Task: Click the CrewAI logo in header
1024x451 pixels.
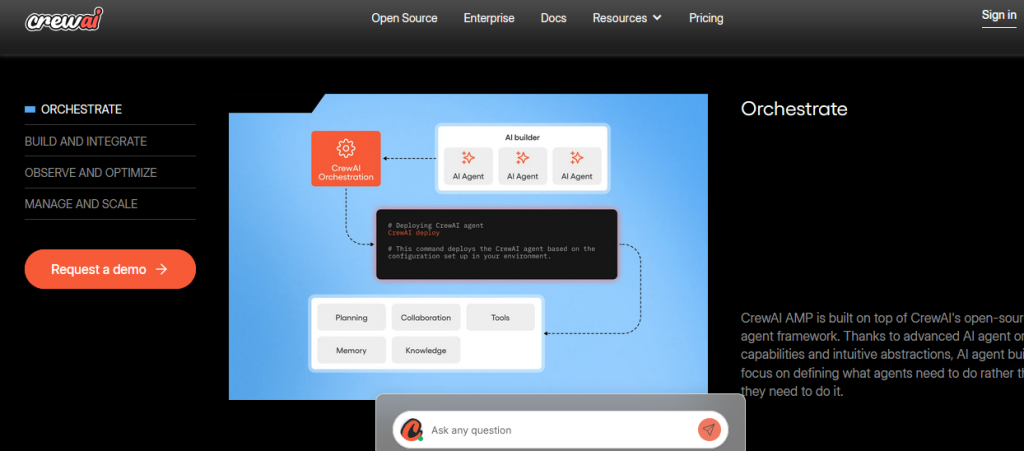Action: click(x=64, y=20)
